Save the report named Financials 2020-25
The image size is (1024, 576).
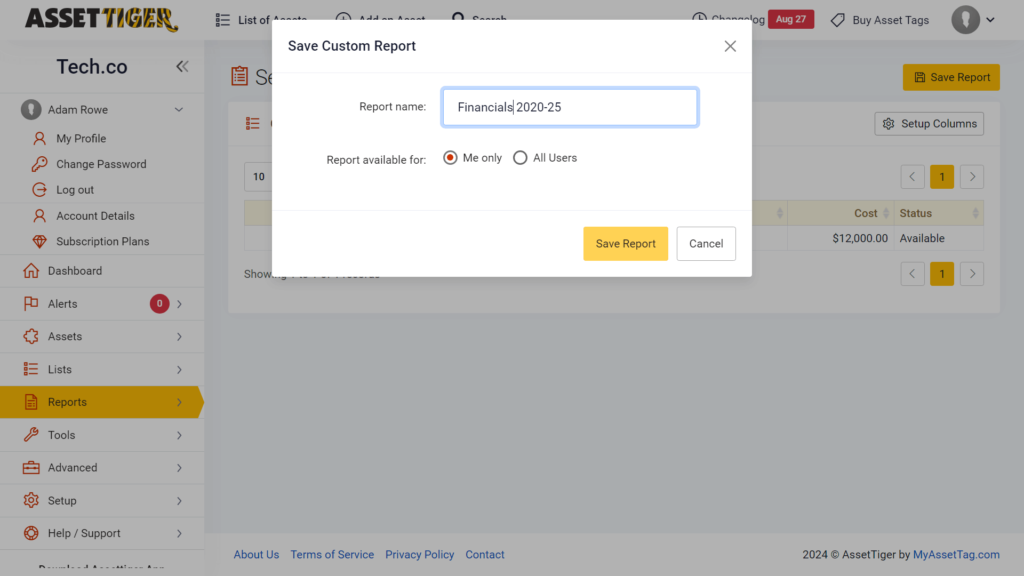625,243
